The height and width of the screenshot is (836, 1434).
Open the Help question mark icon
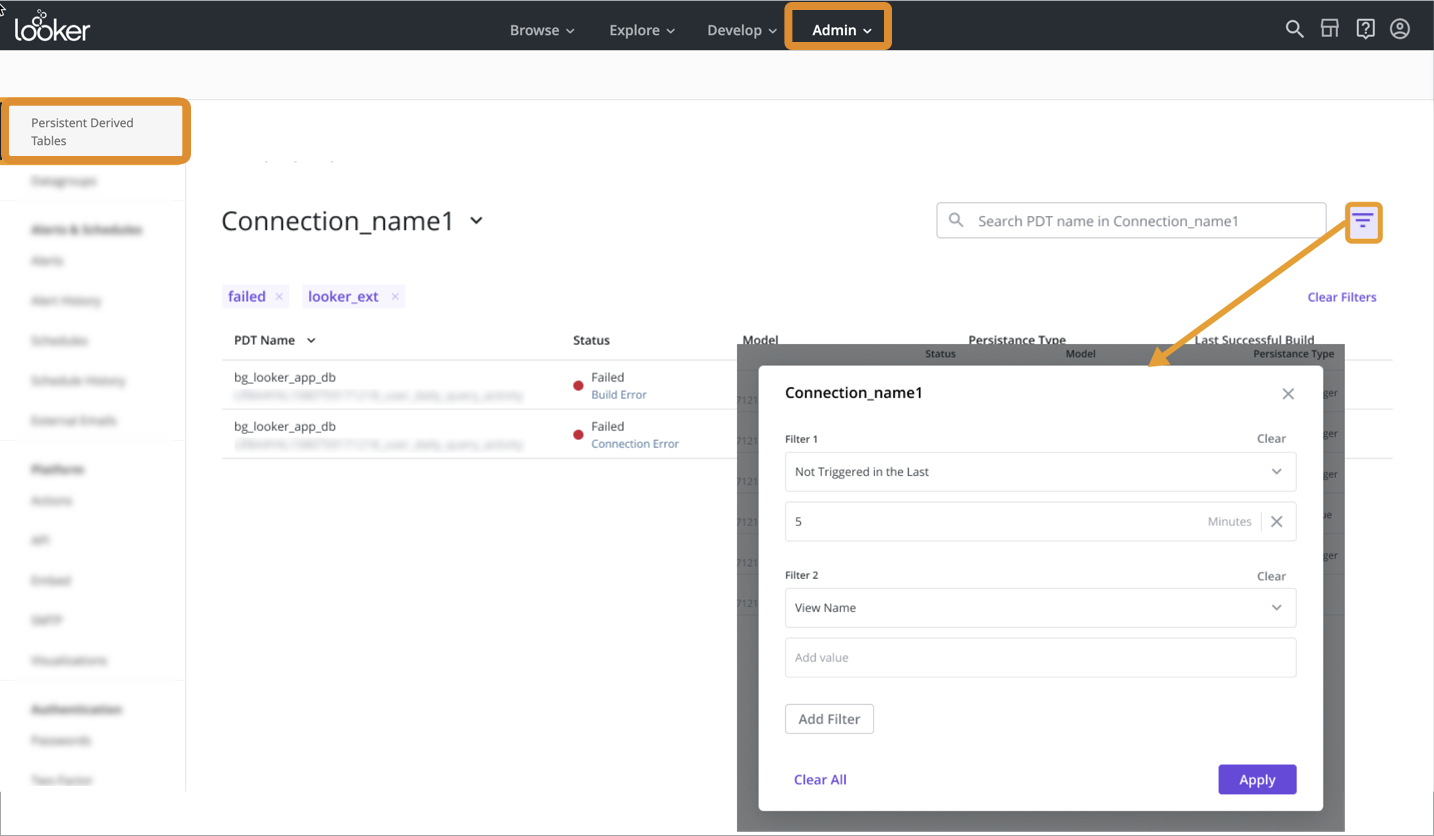[x=1365, y=29]
